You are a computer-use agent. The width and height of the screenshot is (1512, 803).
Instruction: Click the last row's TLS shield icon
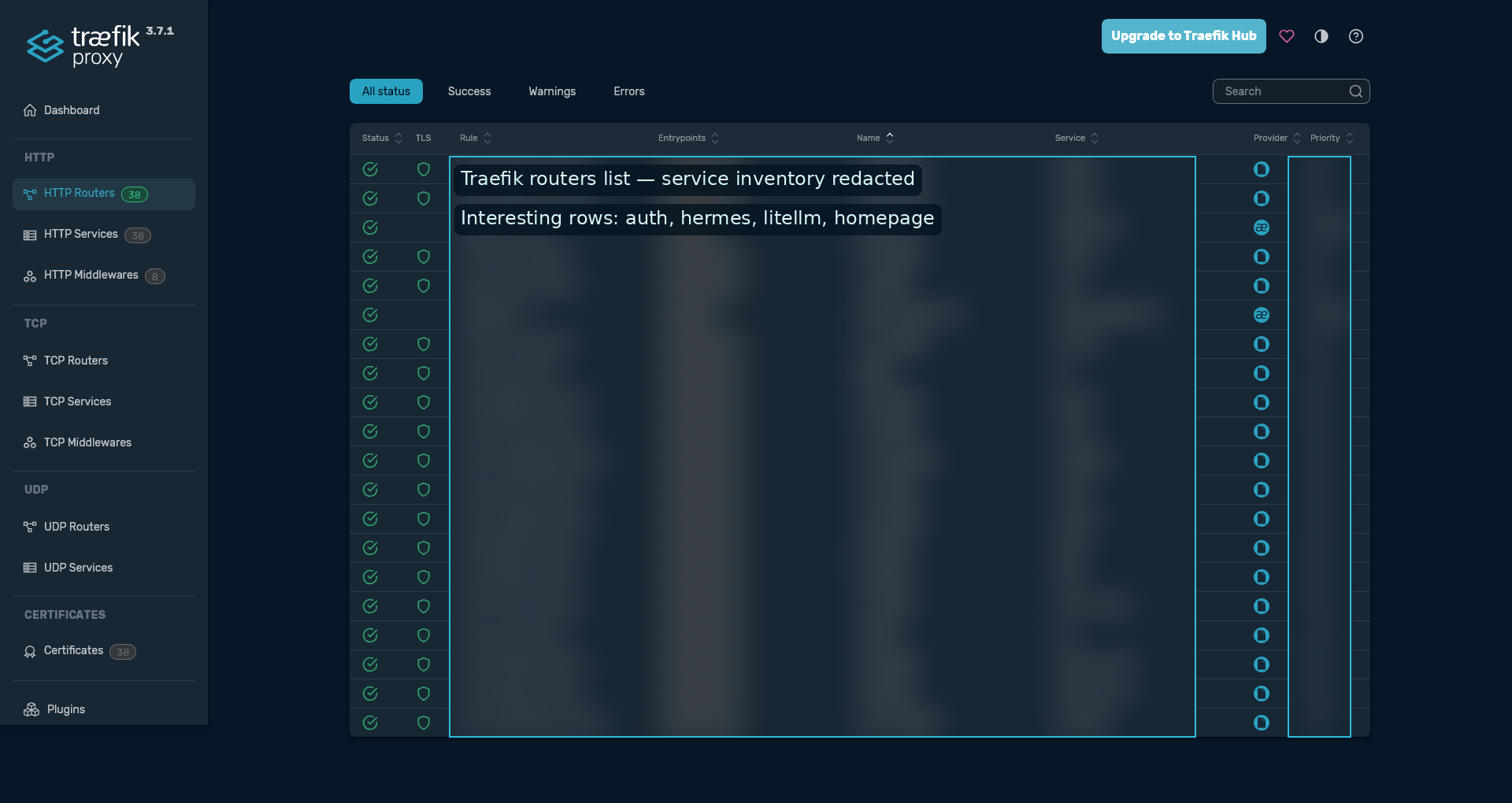pos(424,723)
